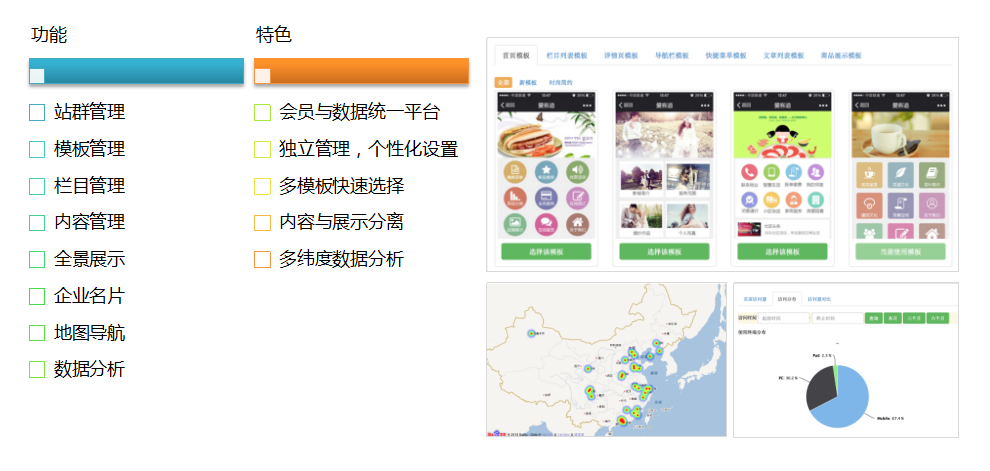Click the speaker icon in the first phone template
Image resolution: width=990 pixels, height=471 pixels.
(576, 172)
